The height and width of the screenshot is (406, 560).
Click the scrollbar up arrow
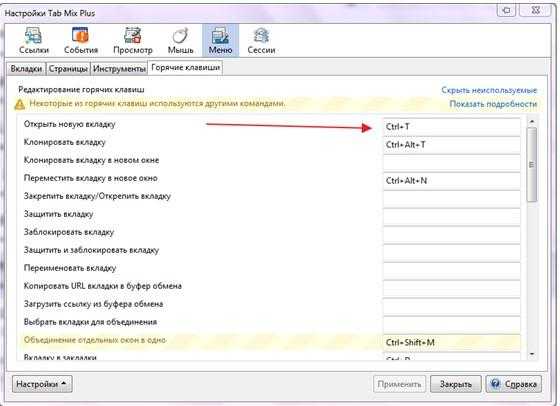532,122
